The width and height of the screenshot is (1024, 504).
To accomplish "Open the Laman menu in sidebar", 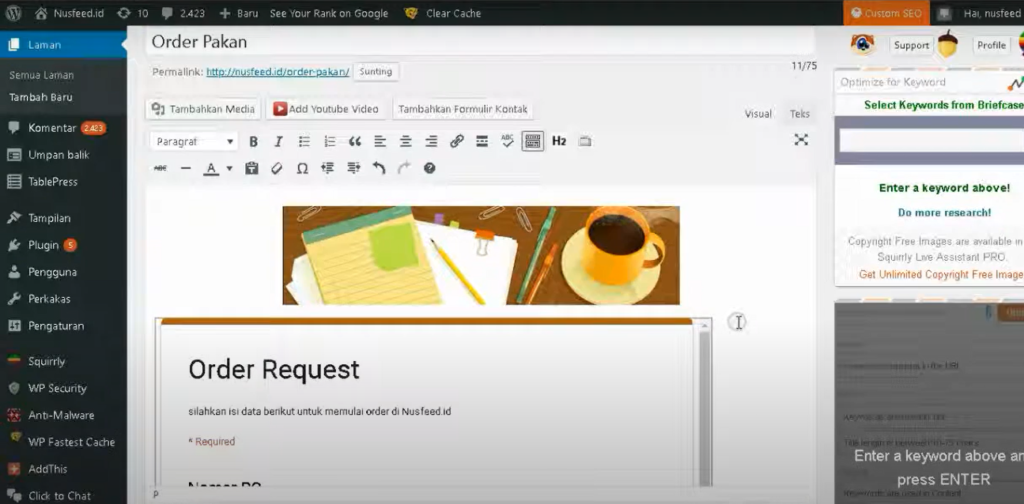I will pyautogui.click(x=63, y=45).
